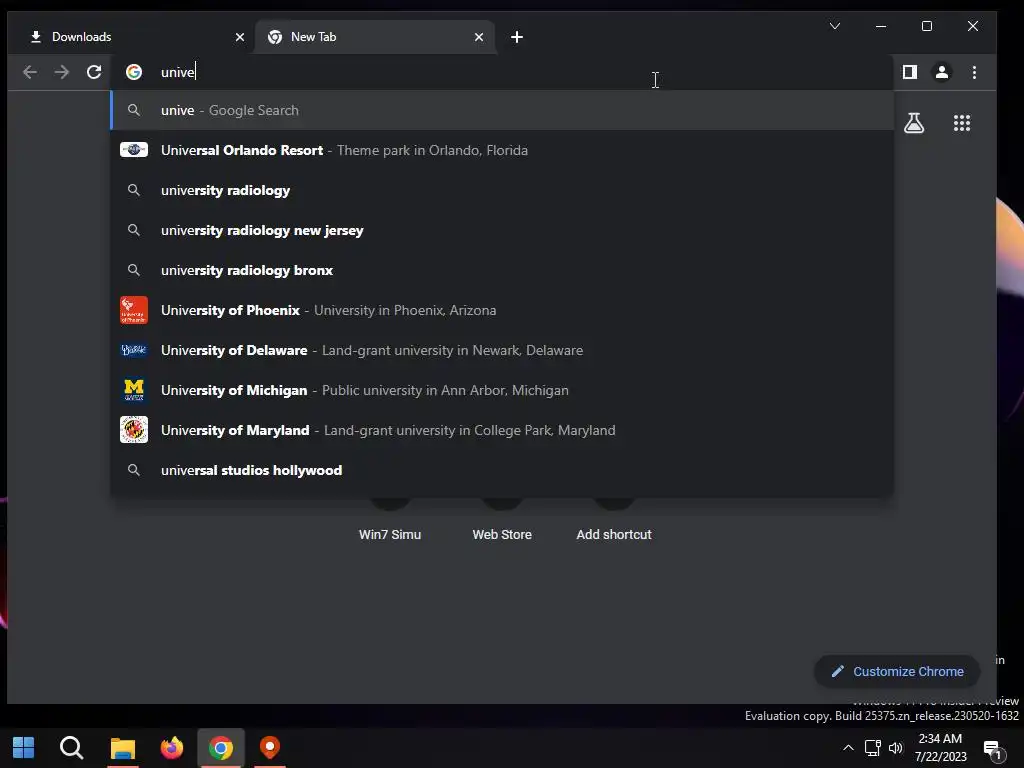Click the volume speaker tray icon
The width and height of the screenshot is (1024, 768).
point(895,748)
